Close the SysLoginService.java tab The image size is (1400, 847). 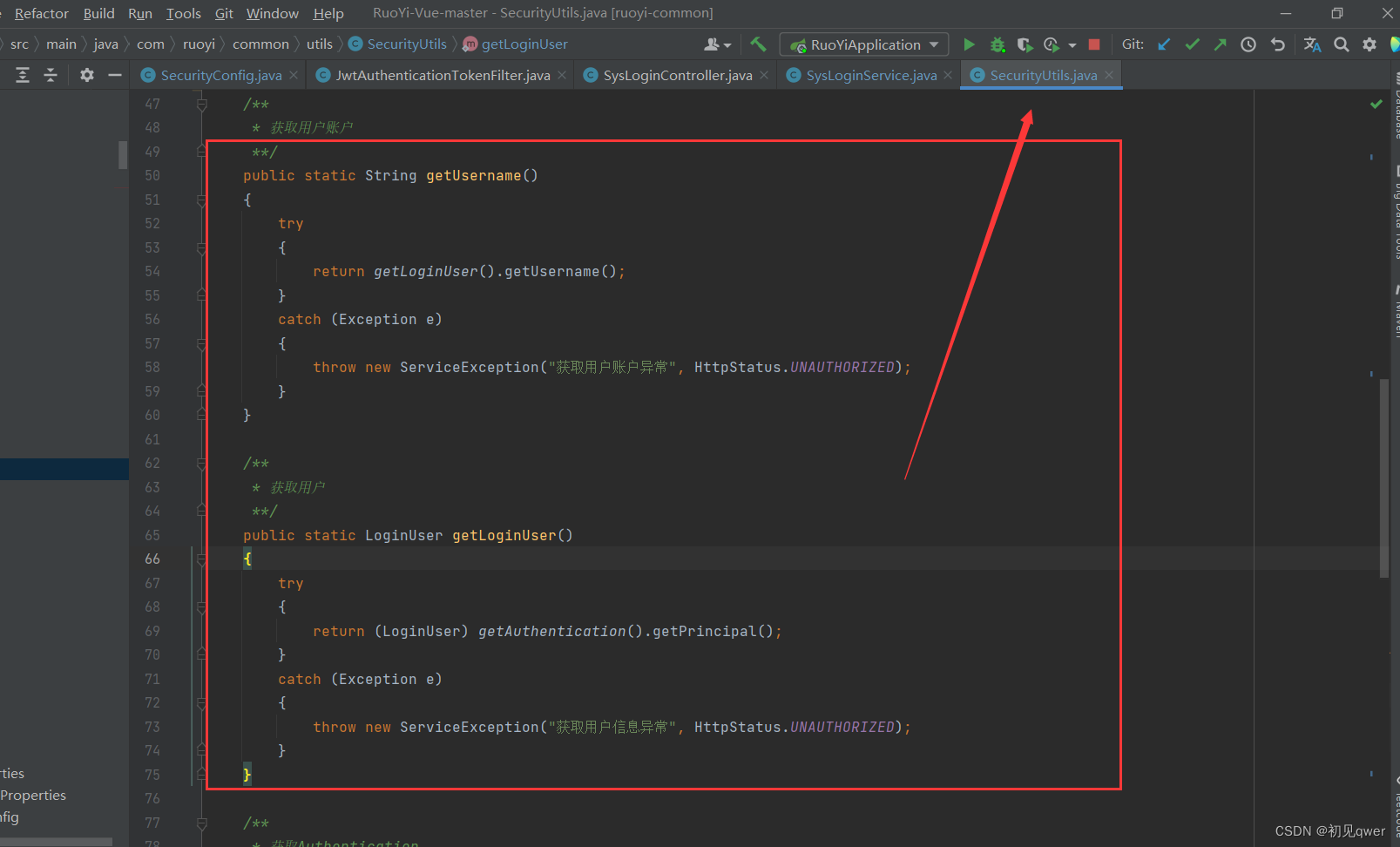[948, 75]
